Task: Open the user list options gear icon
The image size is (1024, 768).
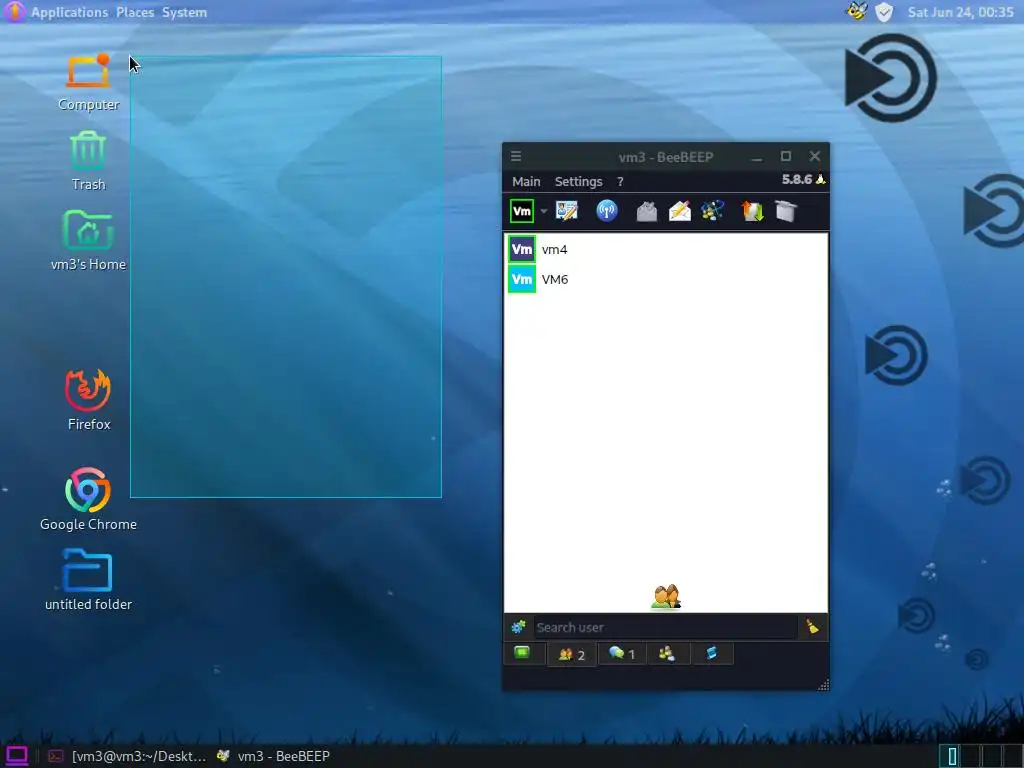Action: click(519, 628)
